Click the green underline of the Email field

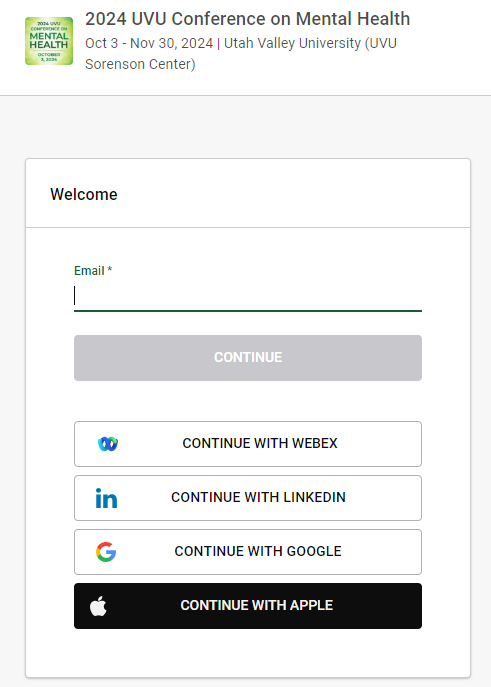[x=248, y=311]
